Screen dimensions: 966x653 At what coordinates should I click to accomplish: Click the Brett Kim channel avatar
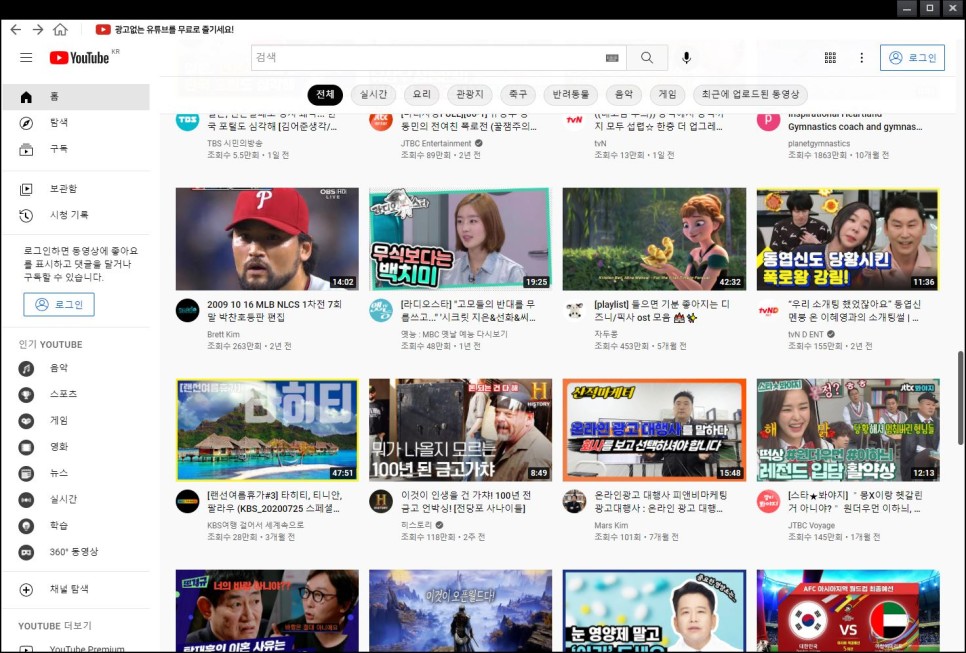coord(187,310)
